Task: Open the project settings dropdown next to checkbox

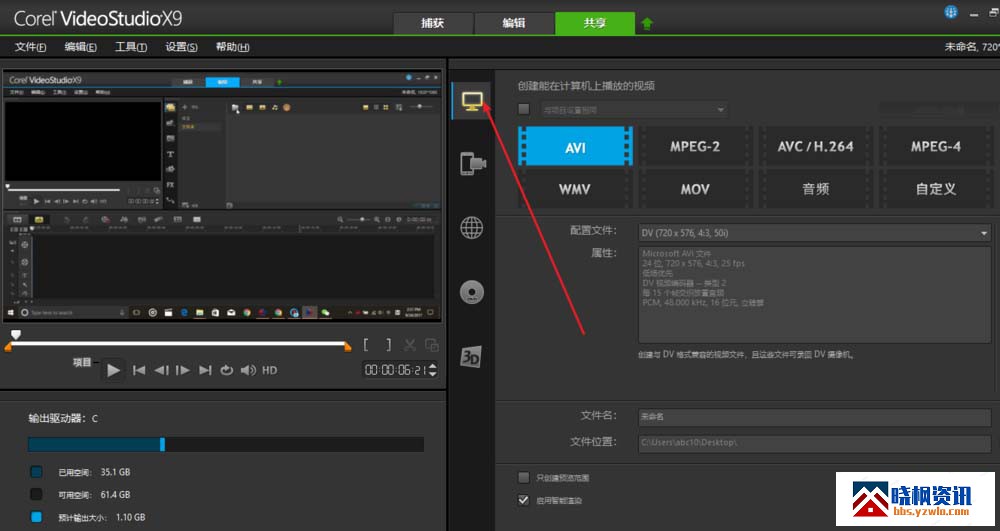Action: tap(634, 110)
